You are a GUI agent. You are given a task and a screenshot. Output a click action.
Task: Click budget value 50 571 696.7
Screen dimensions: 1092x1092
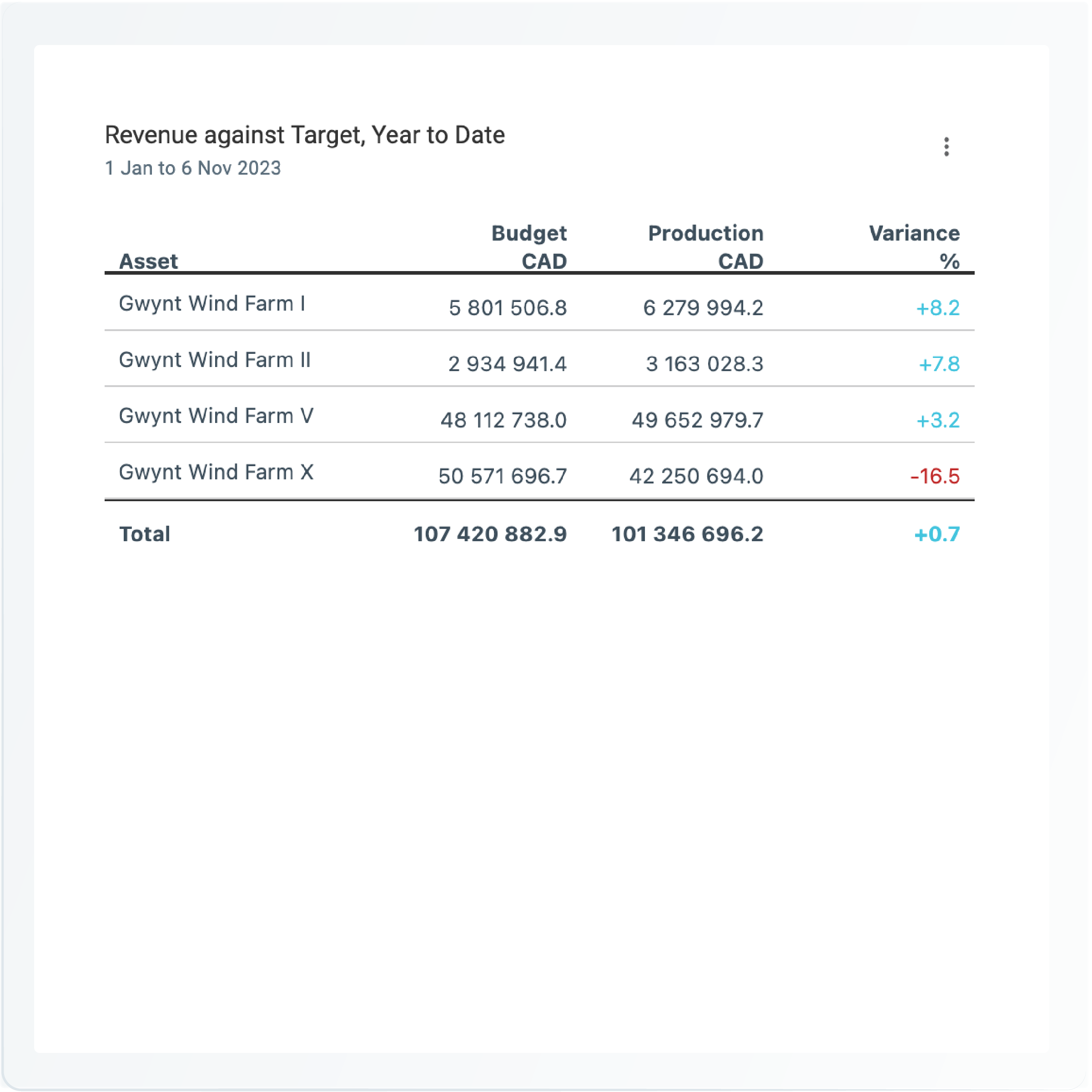[x=503, y=476]
